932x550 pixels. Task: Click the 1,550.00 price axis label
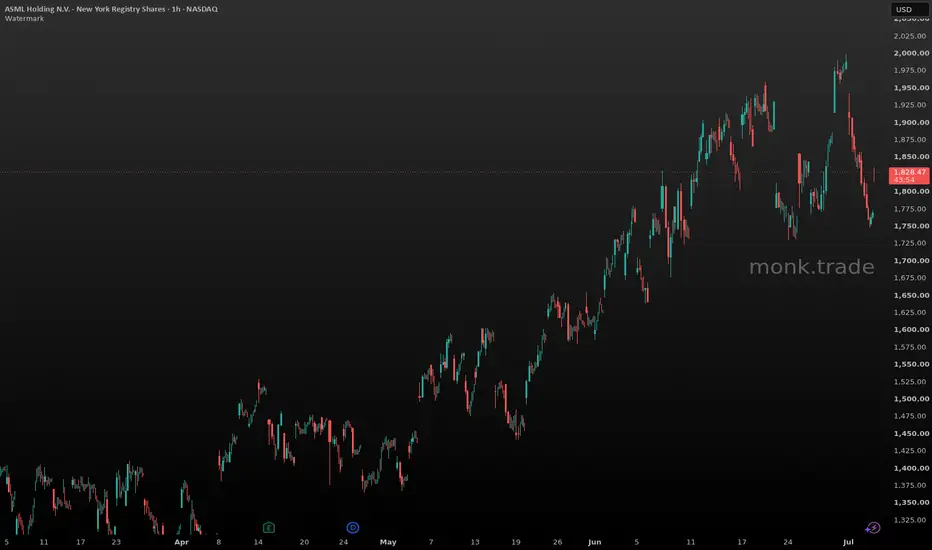911,364
